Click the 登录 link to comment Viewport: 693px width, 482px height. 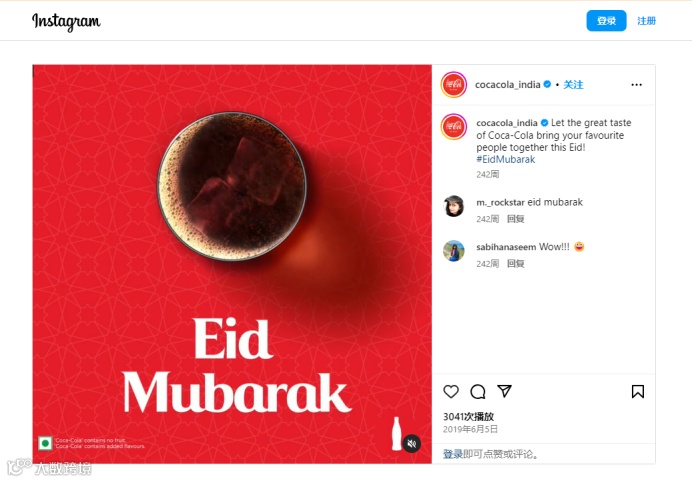click(x=453, y=454)
